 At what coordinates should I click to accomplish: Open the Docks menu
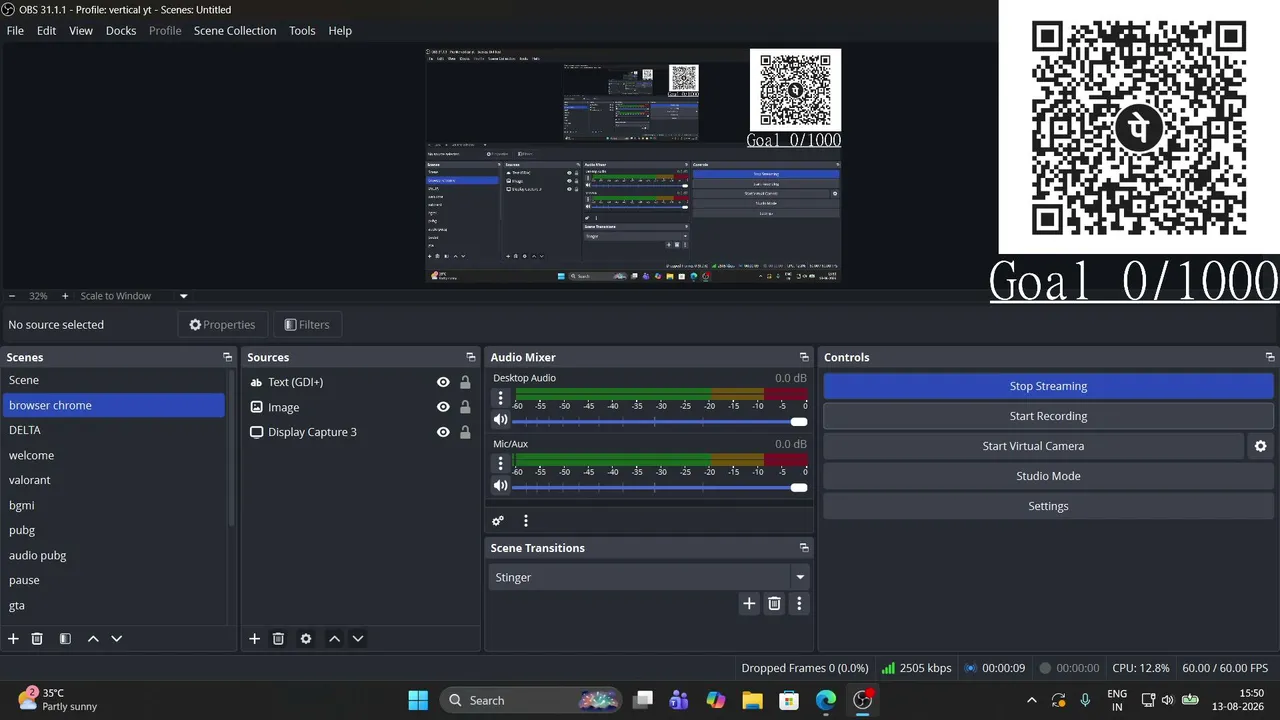(x=121, y=31)
